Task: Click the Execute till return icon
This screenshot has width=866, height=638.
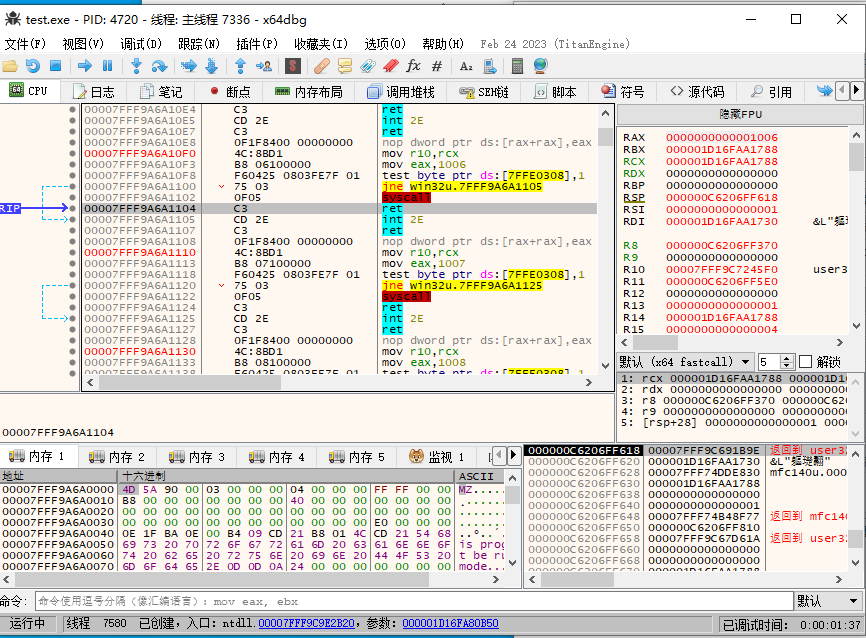Action: tap(240, 66)
